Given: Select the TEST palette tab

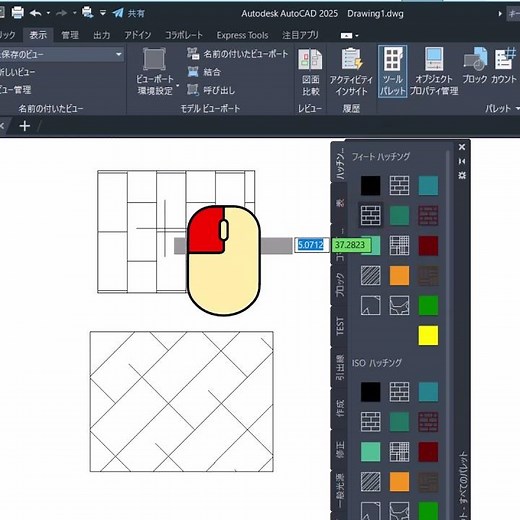Looking at the screenshot, I should [340, 326].
